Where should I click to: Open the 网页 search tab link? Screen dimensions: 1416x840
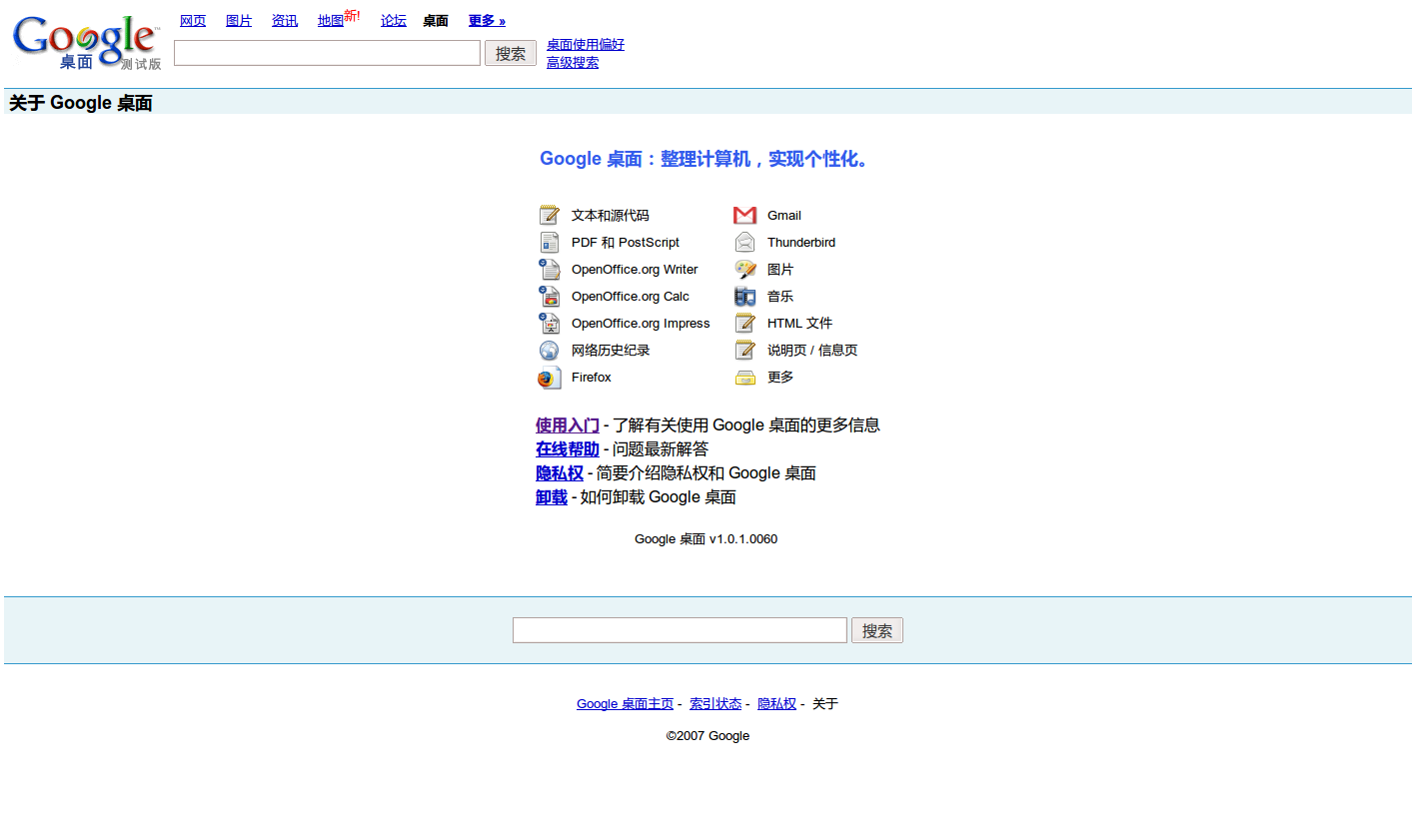click(x=193, y=21)
